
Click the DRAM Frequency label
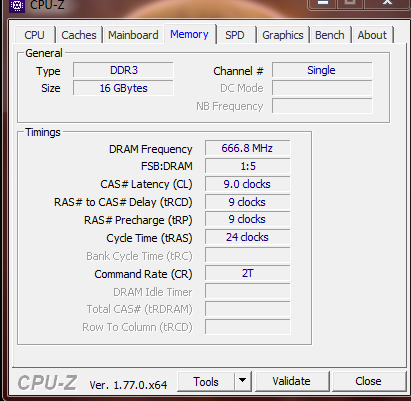click(151, 149)
